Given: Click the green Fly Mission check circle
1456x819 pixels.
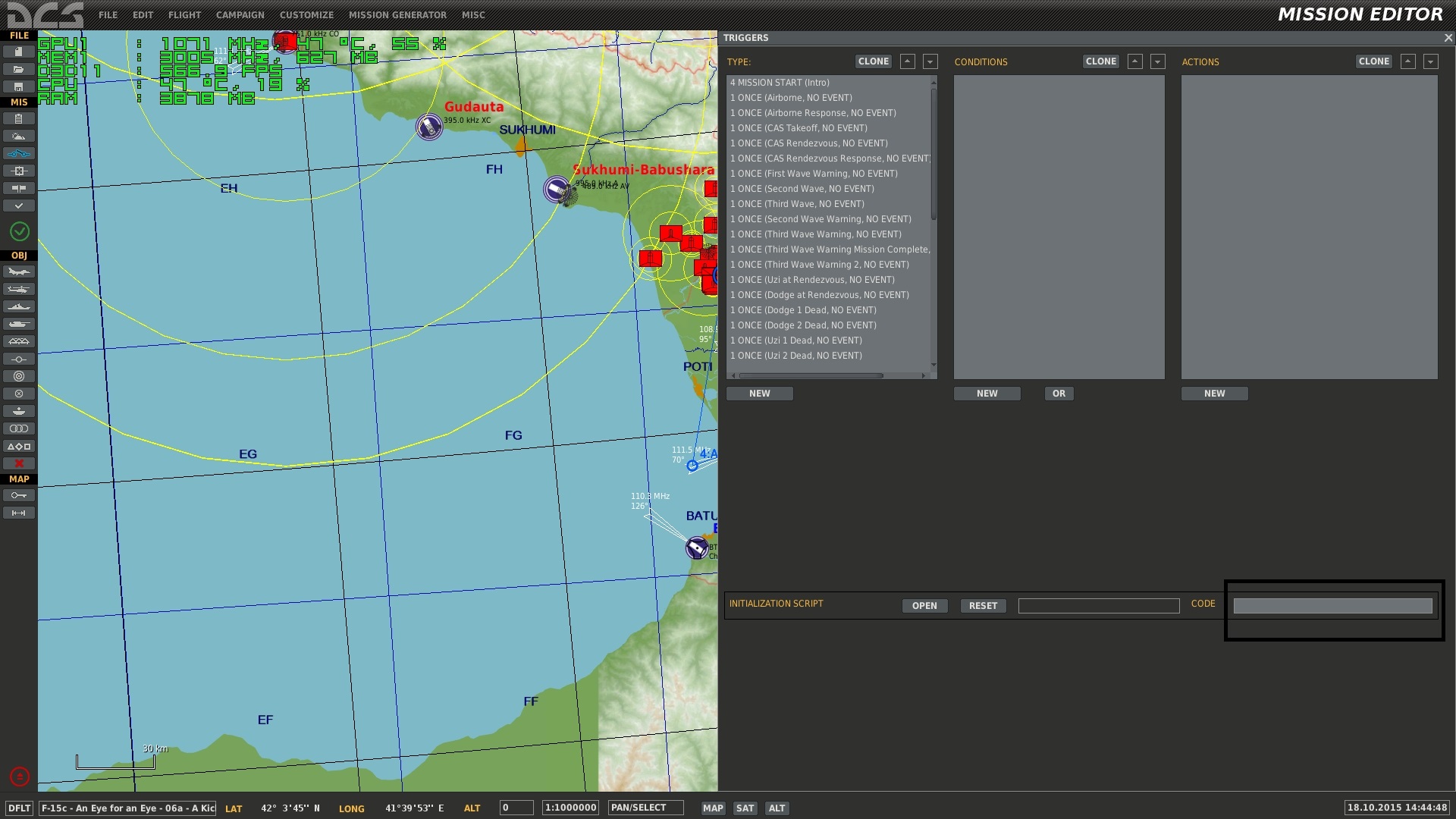Looking at the screenshot, I should click(x=20, y=231).
